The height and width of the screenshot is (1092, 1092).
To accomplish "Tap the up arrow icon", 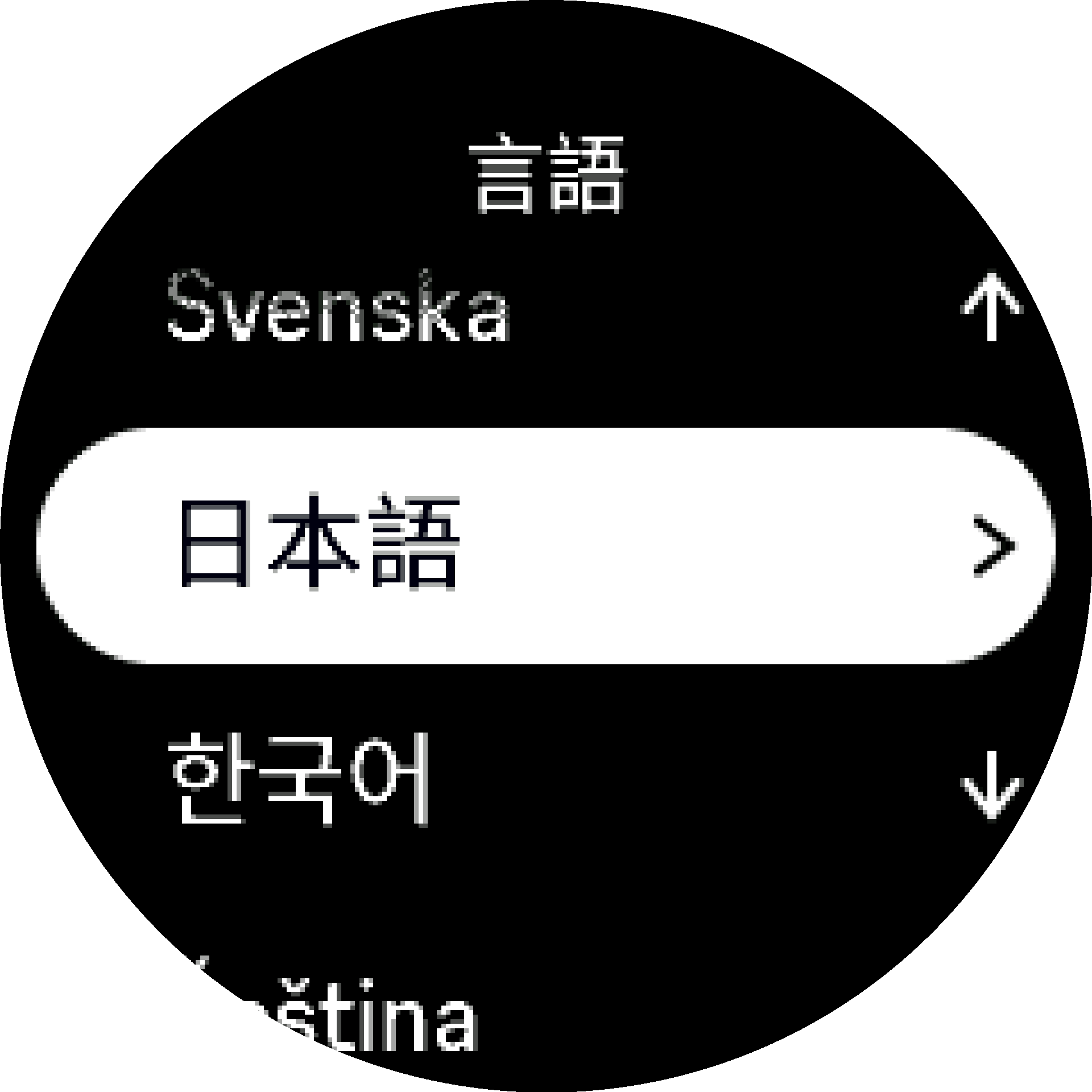I will point(991,307).
